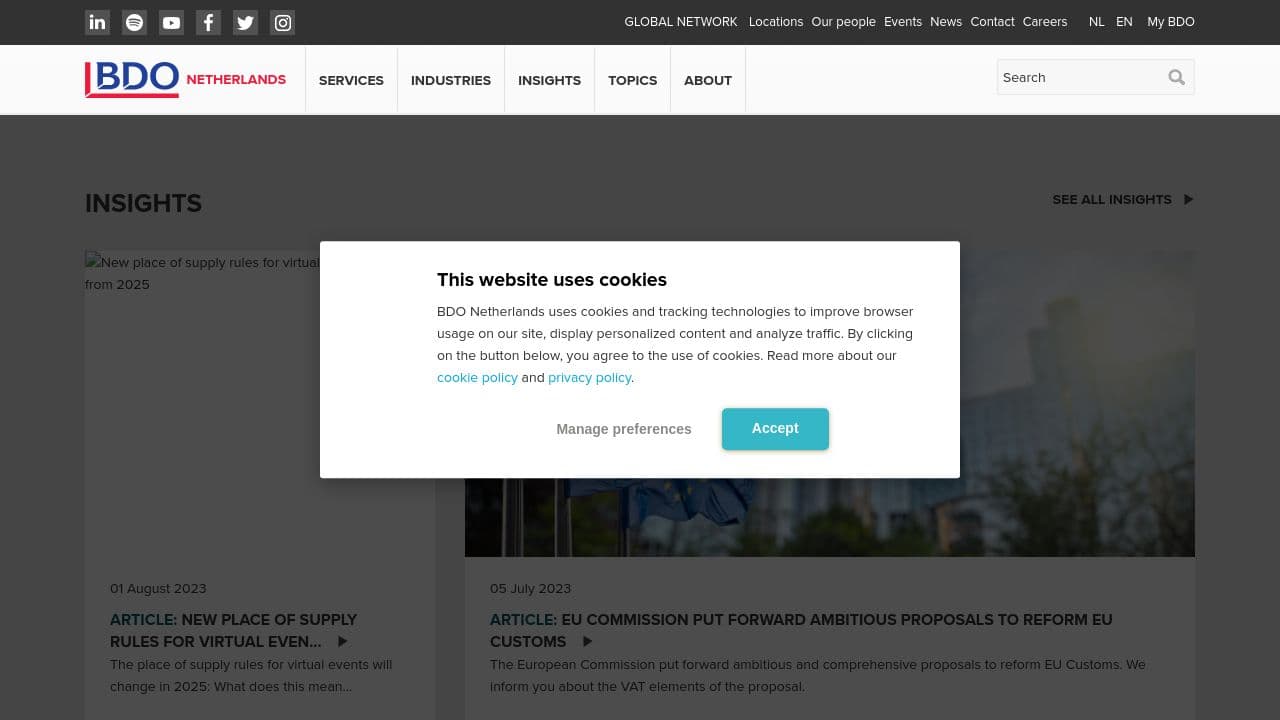This screenshot has height=720, width=1280.
Task: Select the Facebook social icon
Action: pyautogui.click(x=208, y=22)
